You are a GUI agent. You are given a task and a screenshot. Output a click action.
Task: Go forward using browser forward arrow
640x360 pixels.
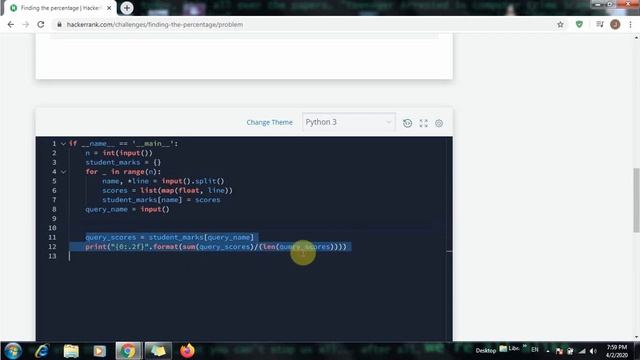tap(26, 24)
